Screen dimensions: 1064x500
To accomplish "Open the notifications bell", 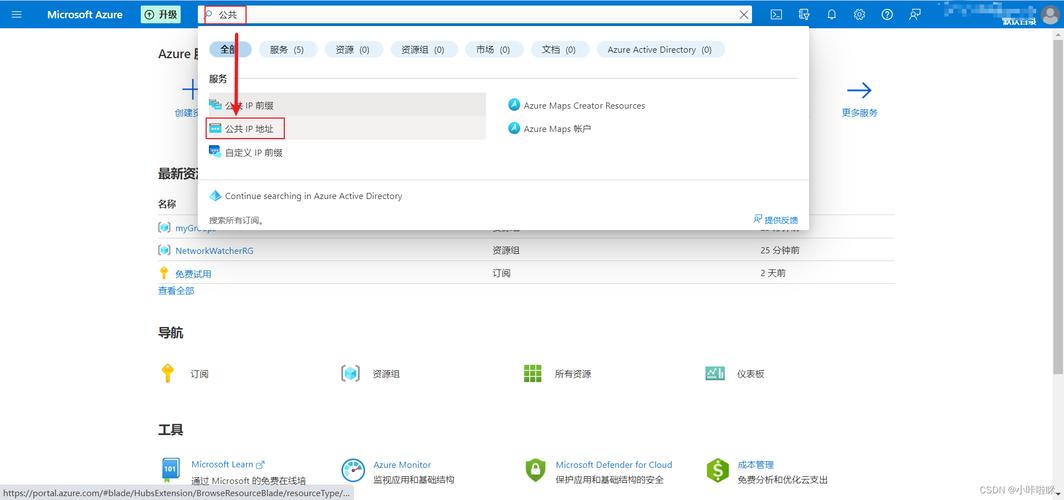I will click(832, 14).
